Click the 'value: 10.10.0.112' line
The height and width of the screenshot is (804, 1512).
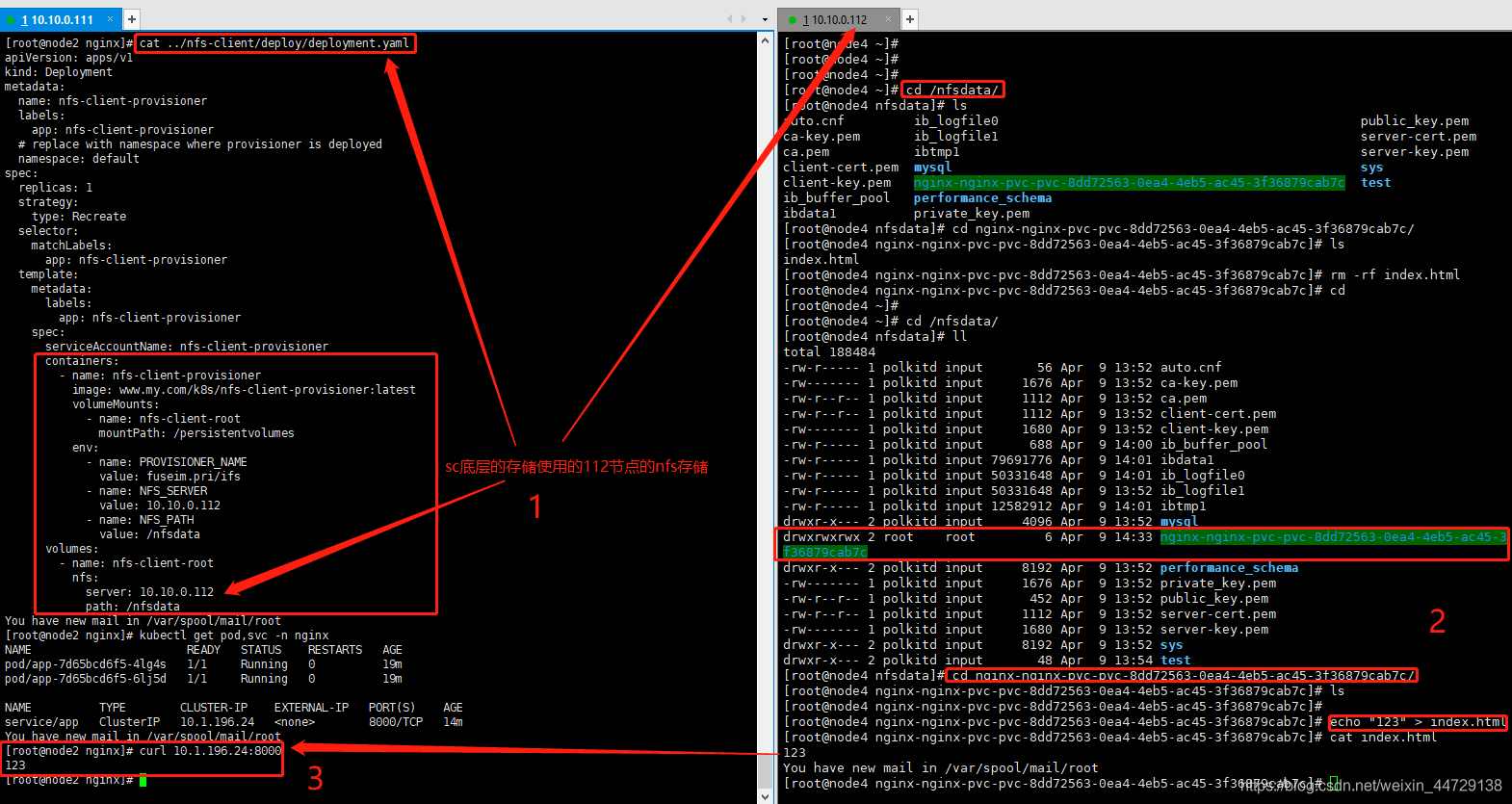tap(160, 506)
